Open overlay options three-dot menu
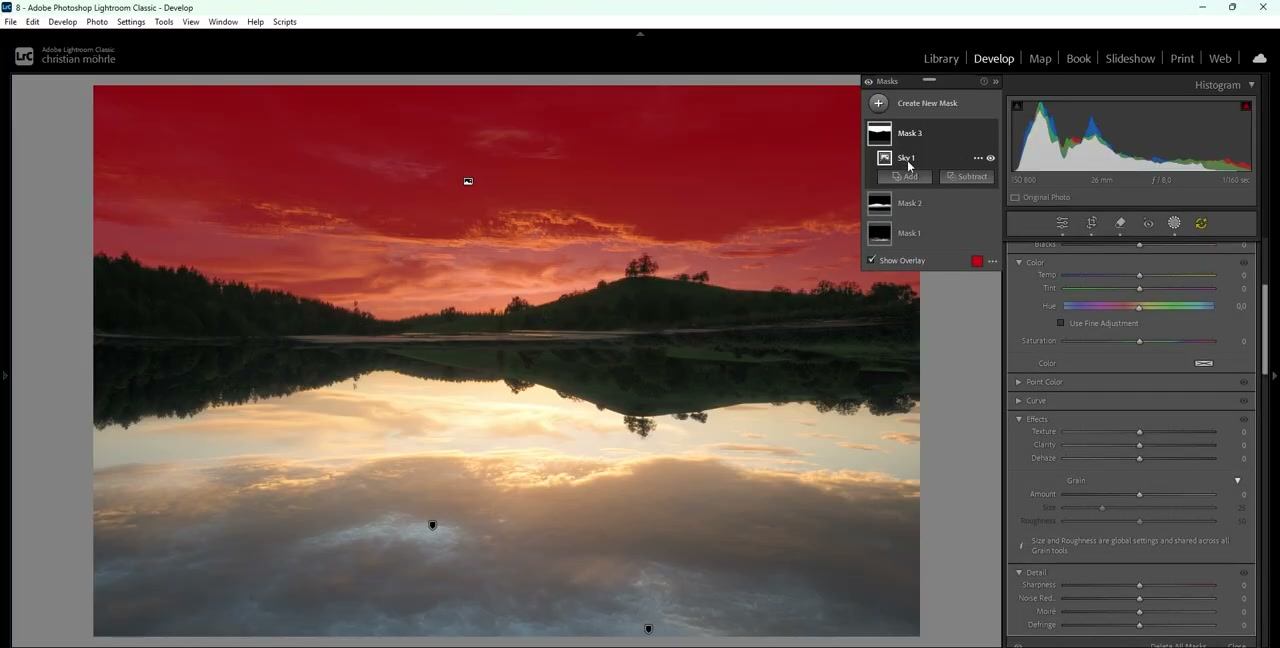This screenshot has height=648, width=1280. 992,261
